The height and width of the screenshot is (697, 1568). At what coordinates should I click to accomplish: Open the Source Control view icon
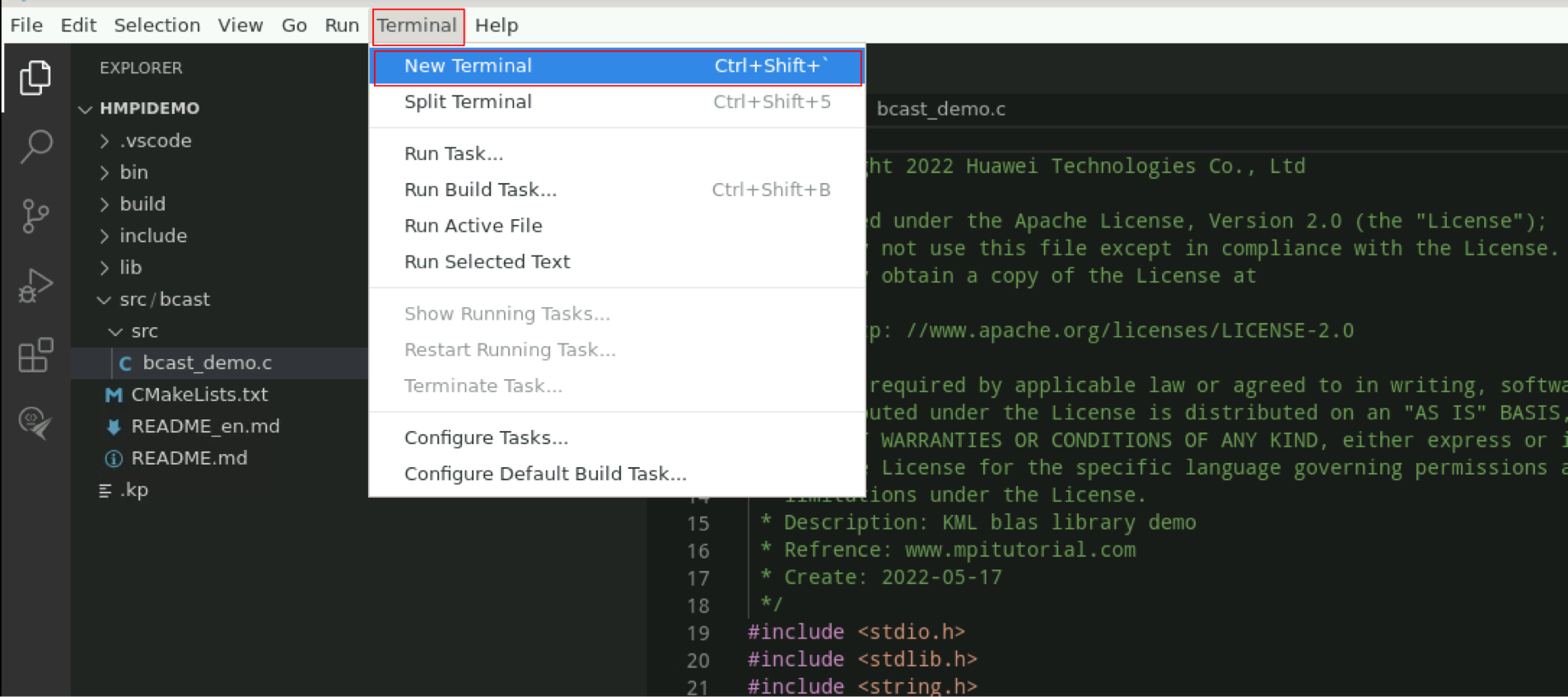[x=35, y=217]
